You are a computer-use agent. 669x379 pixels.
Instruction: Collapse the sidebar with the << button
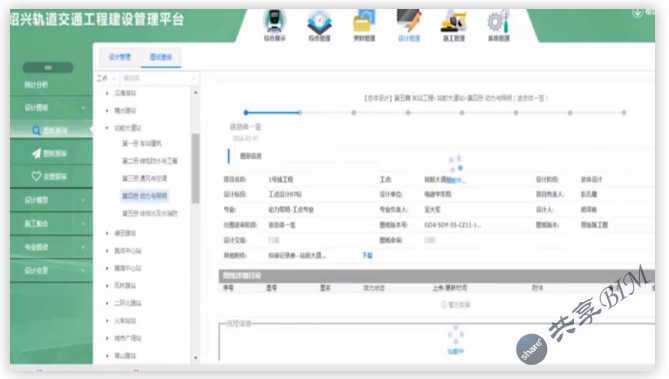tap(48, 67)
